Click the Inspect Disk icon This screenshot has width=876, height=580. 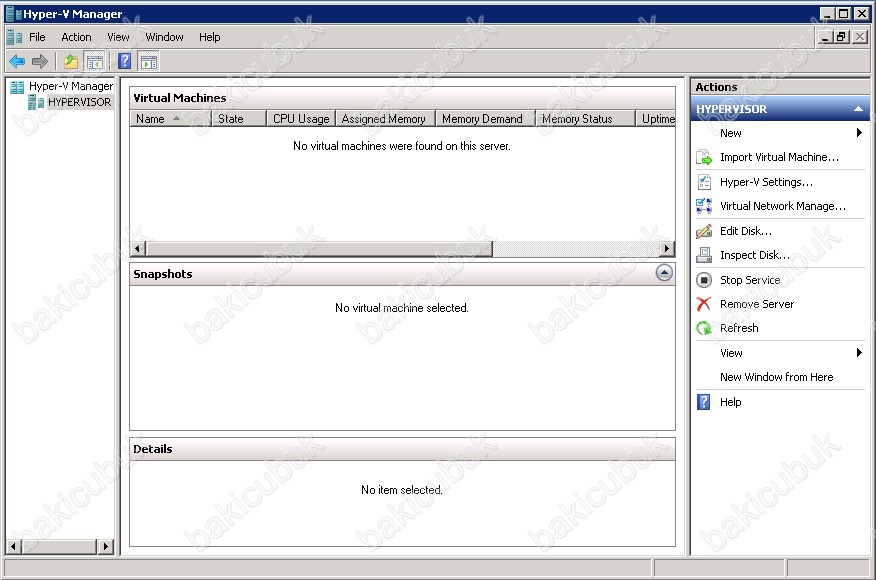pos(704,255)
